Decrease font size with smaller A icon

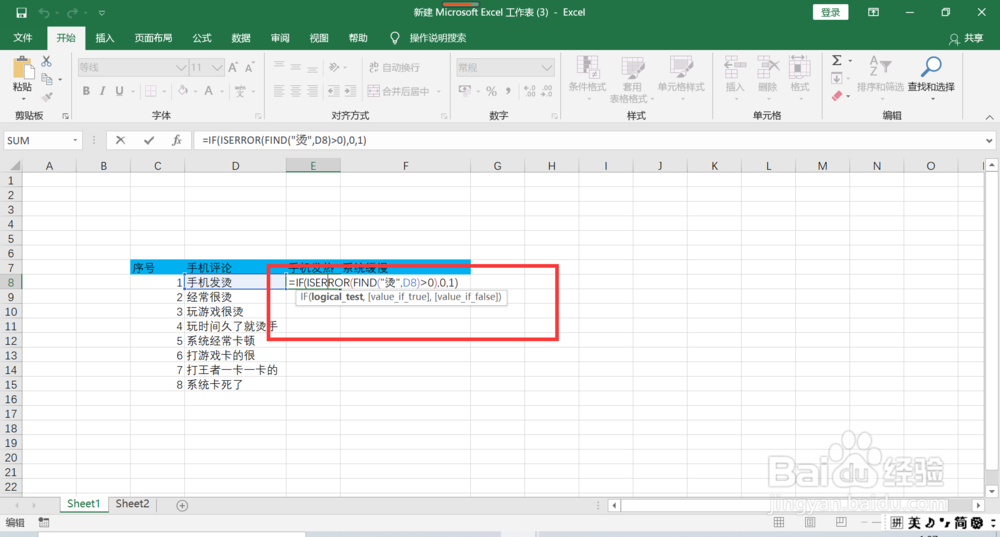tap(249, 68)
